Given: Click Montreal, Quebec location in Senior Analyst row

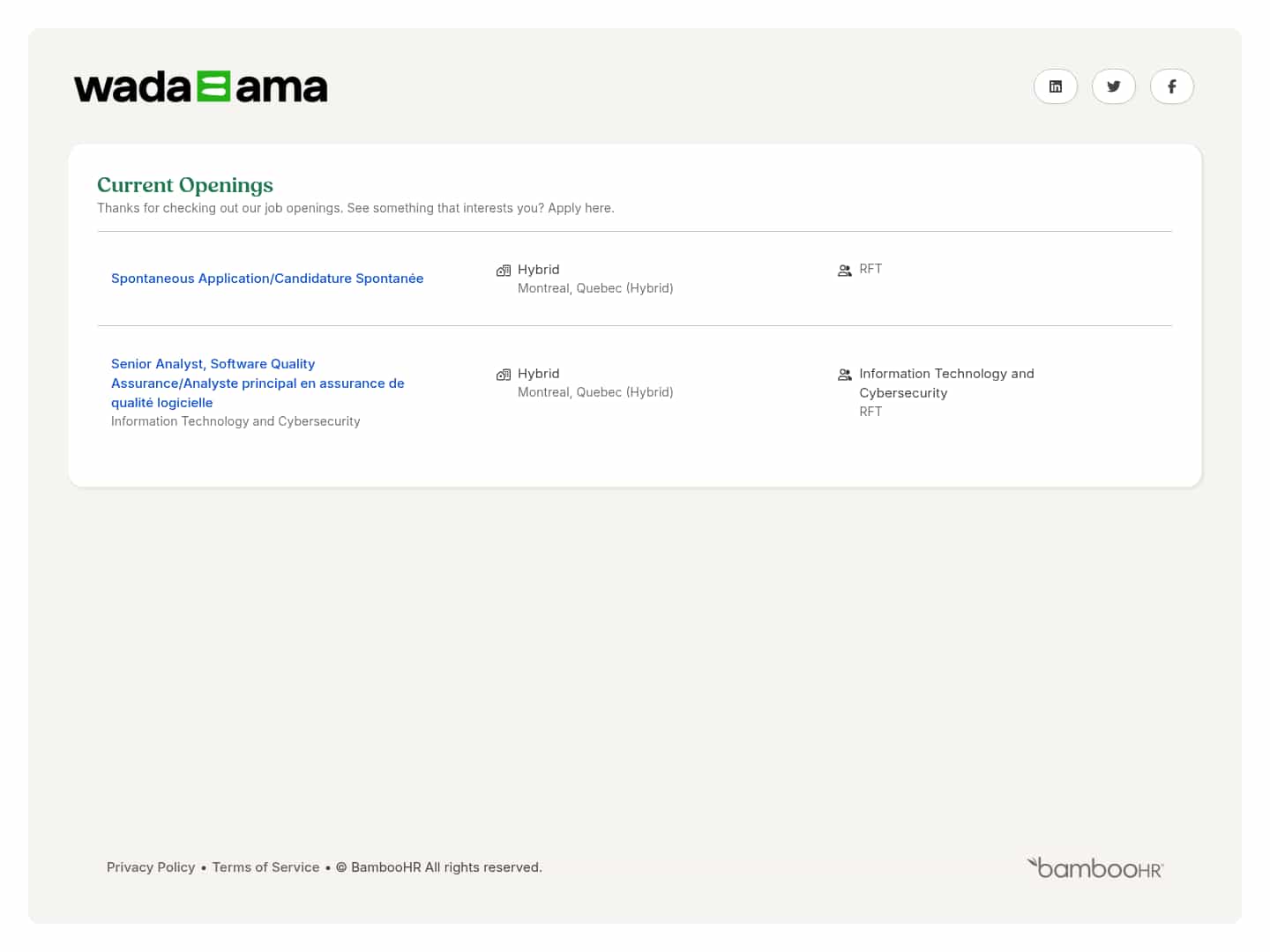Looking at the screenshot, I should [595, 392].
